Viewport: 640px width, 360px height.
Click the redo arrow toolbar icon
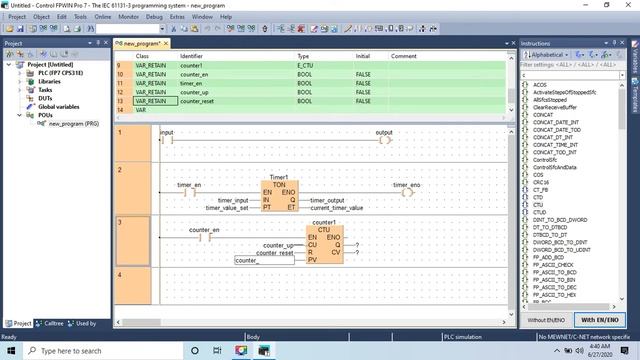[218, 29]
